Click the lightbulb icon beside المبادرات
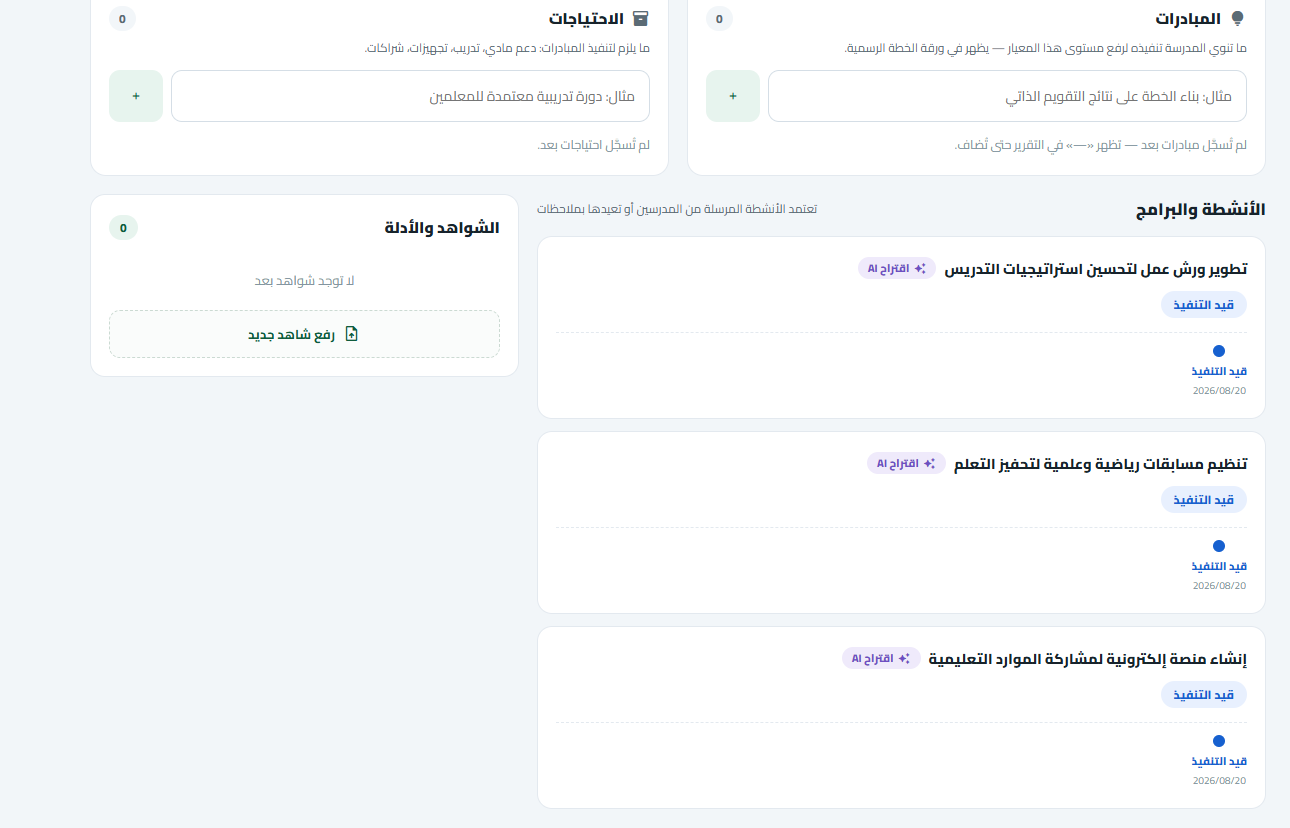The width and height of the screenshot is (1290, 828). [1238, 19]
